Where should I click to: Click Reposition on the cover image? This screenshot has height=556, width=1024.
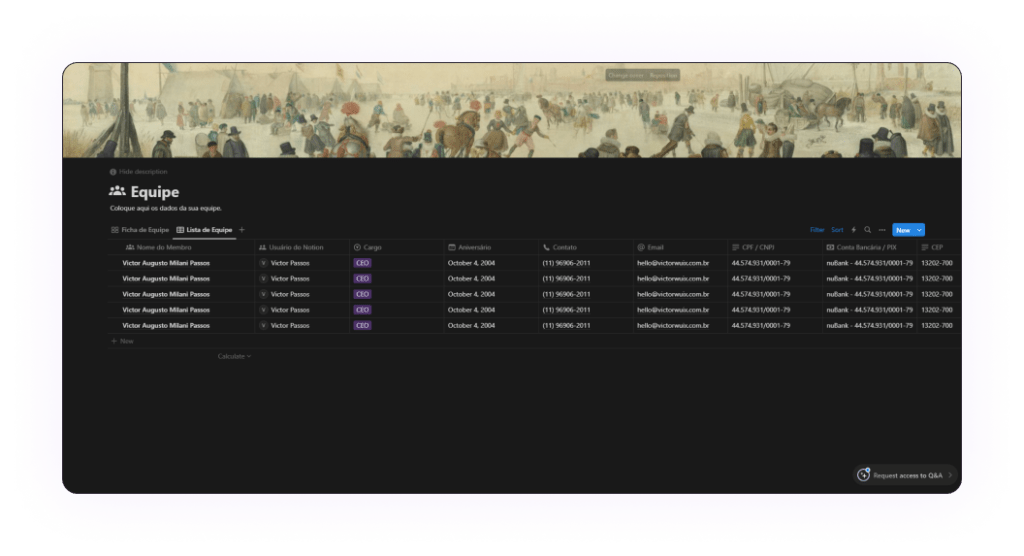[x=664, y=75]
